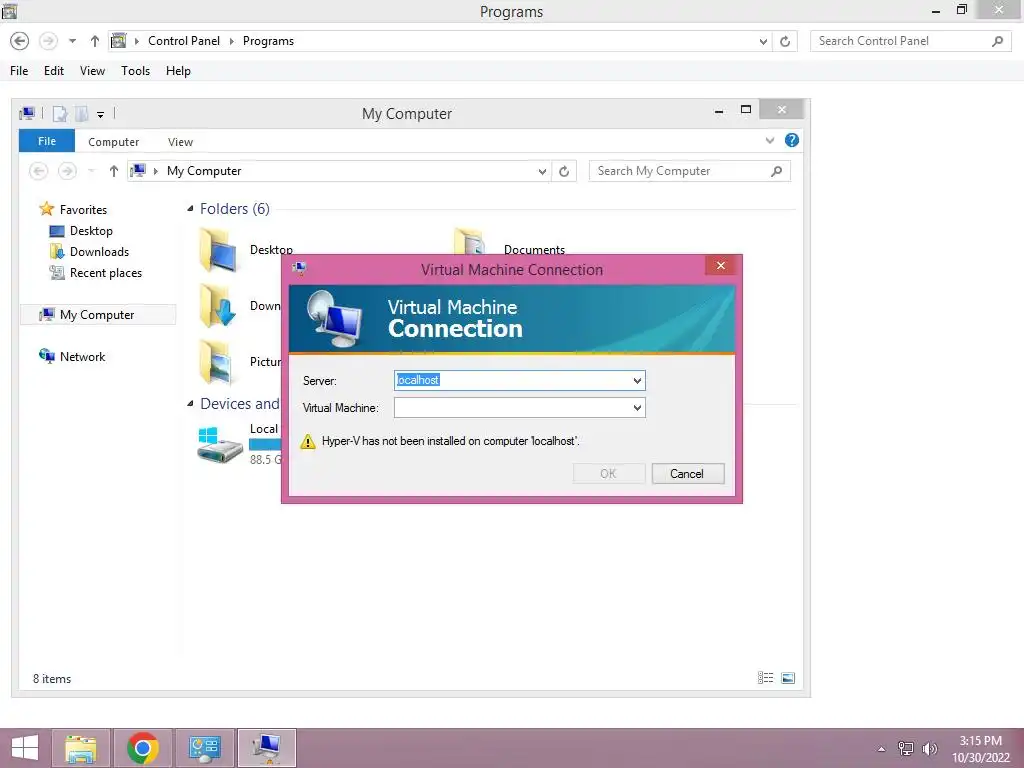The image size is (1024, 768).
Task: Select Network in navigation pane
Action: click(x=72, y=357)
